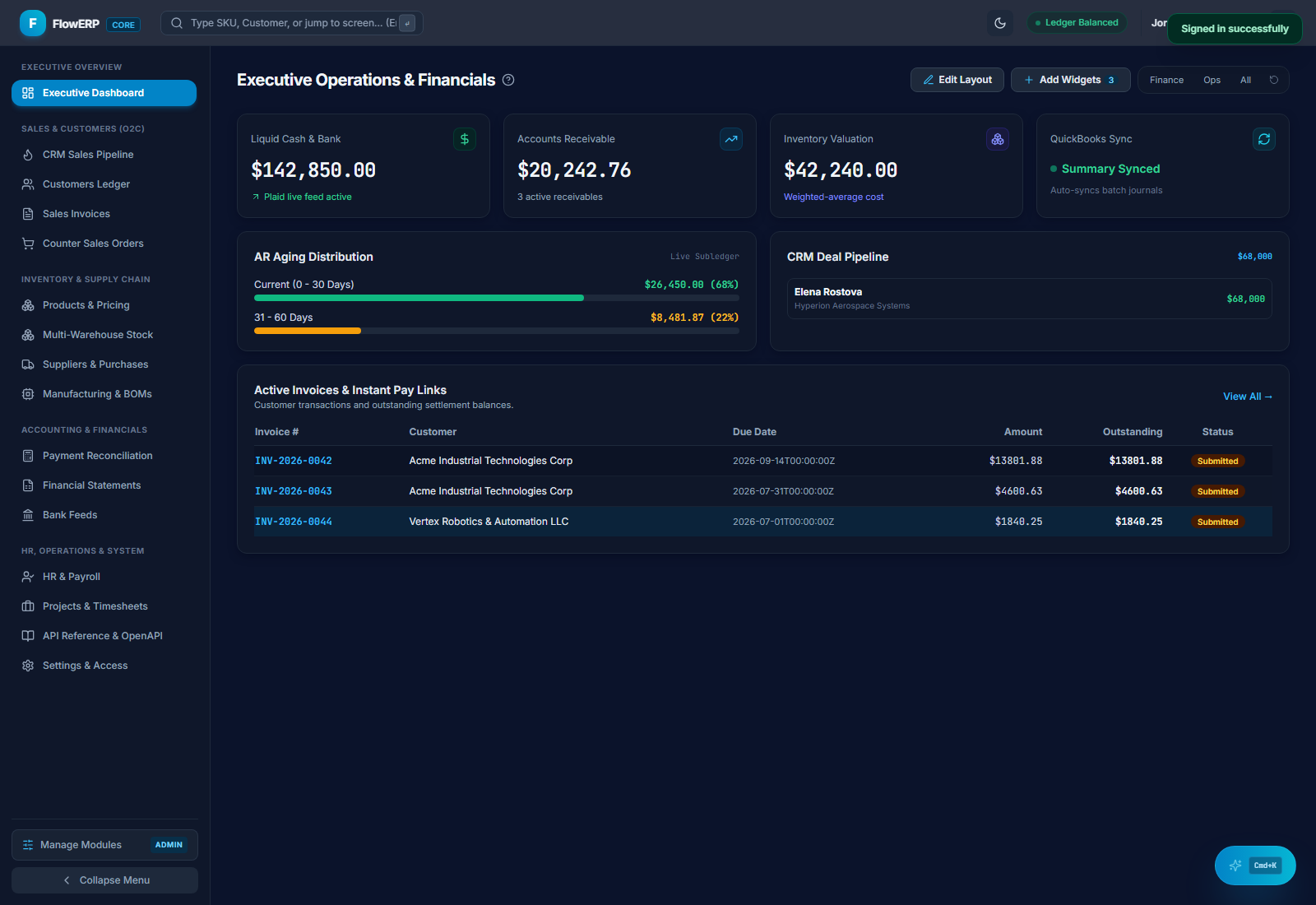Toggle dark mode with the moon icon
The image size is (1316, 905).
coord(1000,23)
